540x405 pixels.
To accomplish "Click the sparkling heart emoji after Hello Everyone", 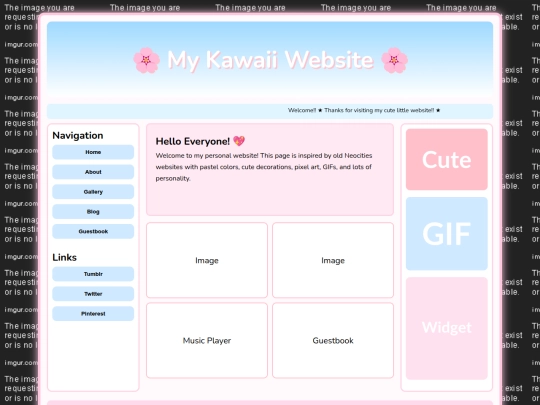I will click(239, 141).
